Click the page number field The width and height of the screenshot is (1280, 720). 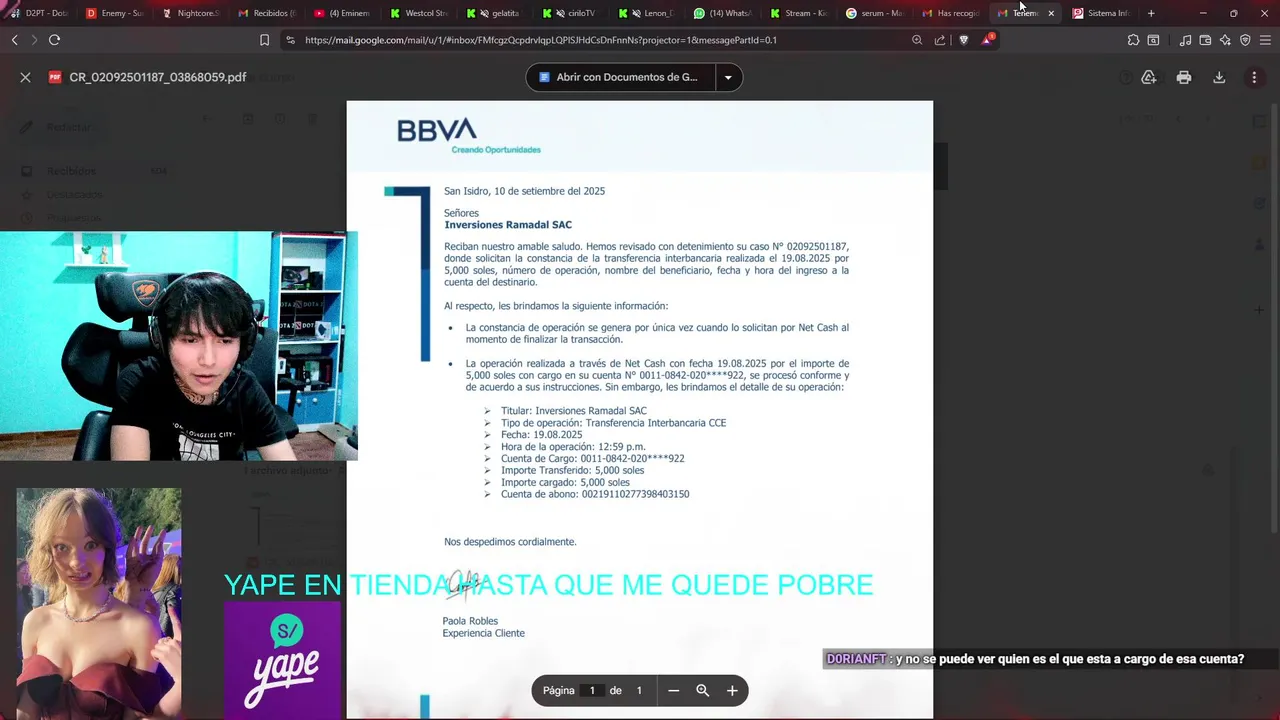coord(592,690)
